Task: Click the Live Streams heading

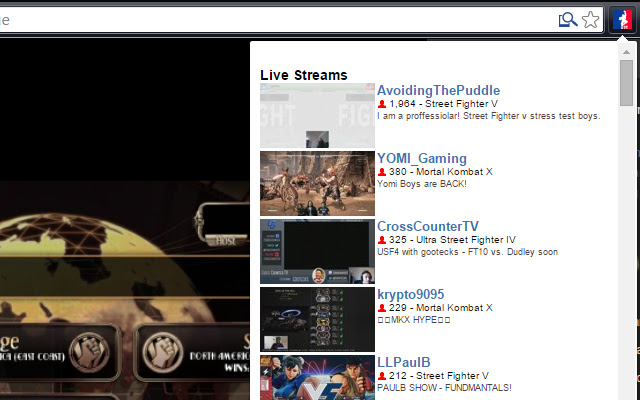Action: click(x=304, y=75)
